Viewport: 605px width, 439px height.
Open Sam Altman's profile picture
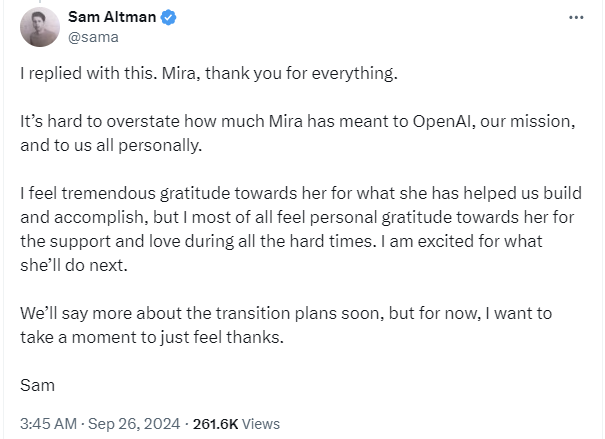click(40, 27)
